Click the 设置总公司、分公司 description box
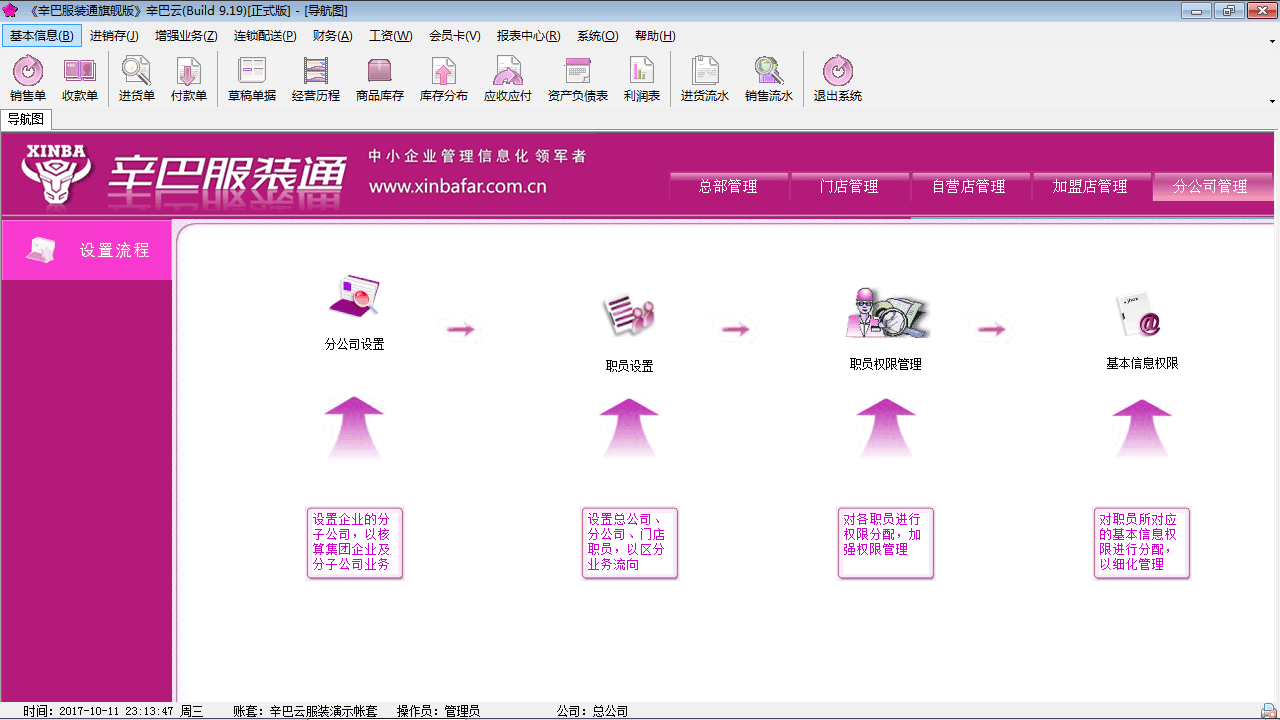The width and height of the screenshot is (1280, 720). [x=630, y=543]
